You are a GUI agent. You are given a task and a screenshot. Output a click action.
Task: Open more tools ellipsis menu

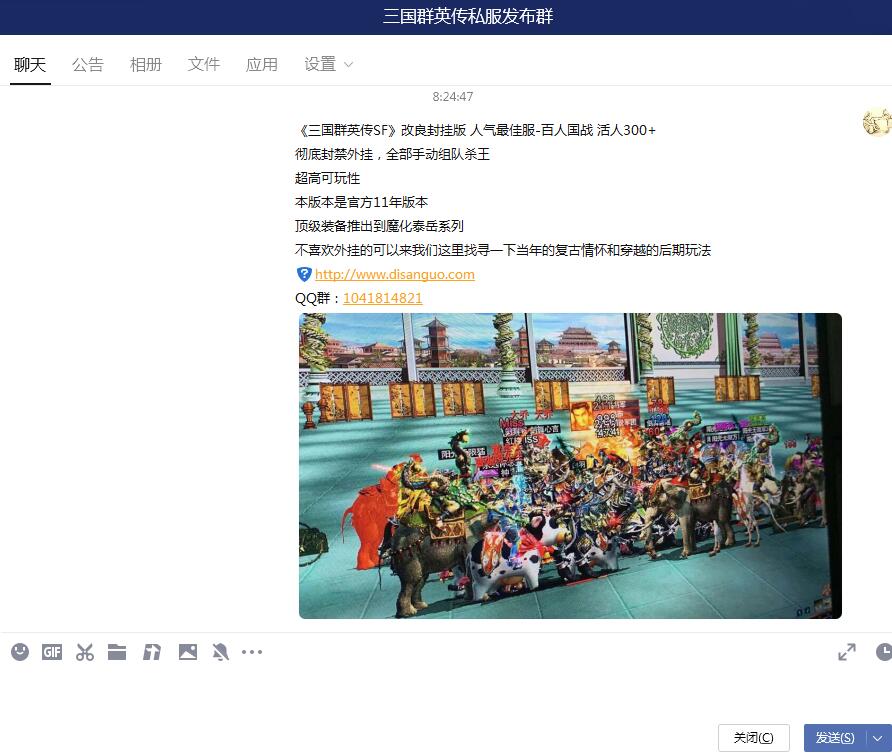point(252,652)
